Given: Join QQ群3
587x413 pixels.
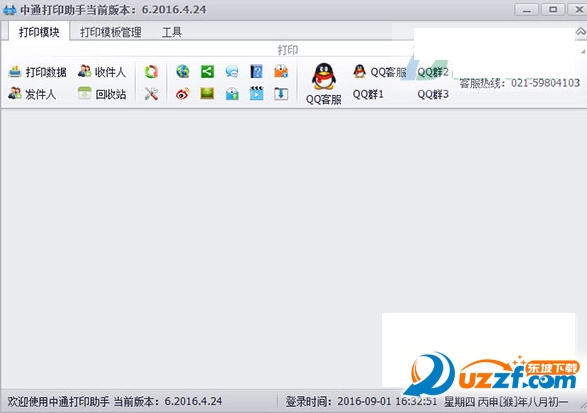Looking at the screenshot, I should click(433, 94).
